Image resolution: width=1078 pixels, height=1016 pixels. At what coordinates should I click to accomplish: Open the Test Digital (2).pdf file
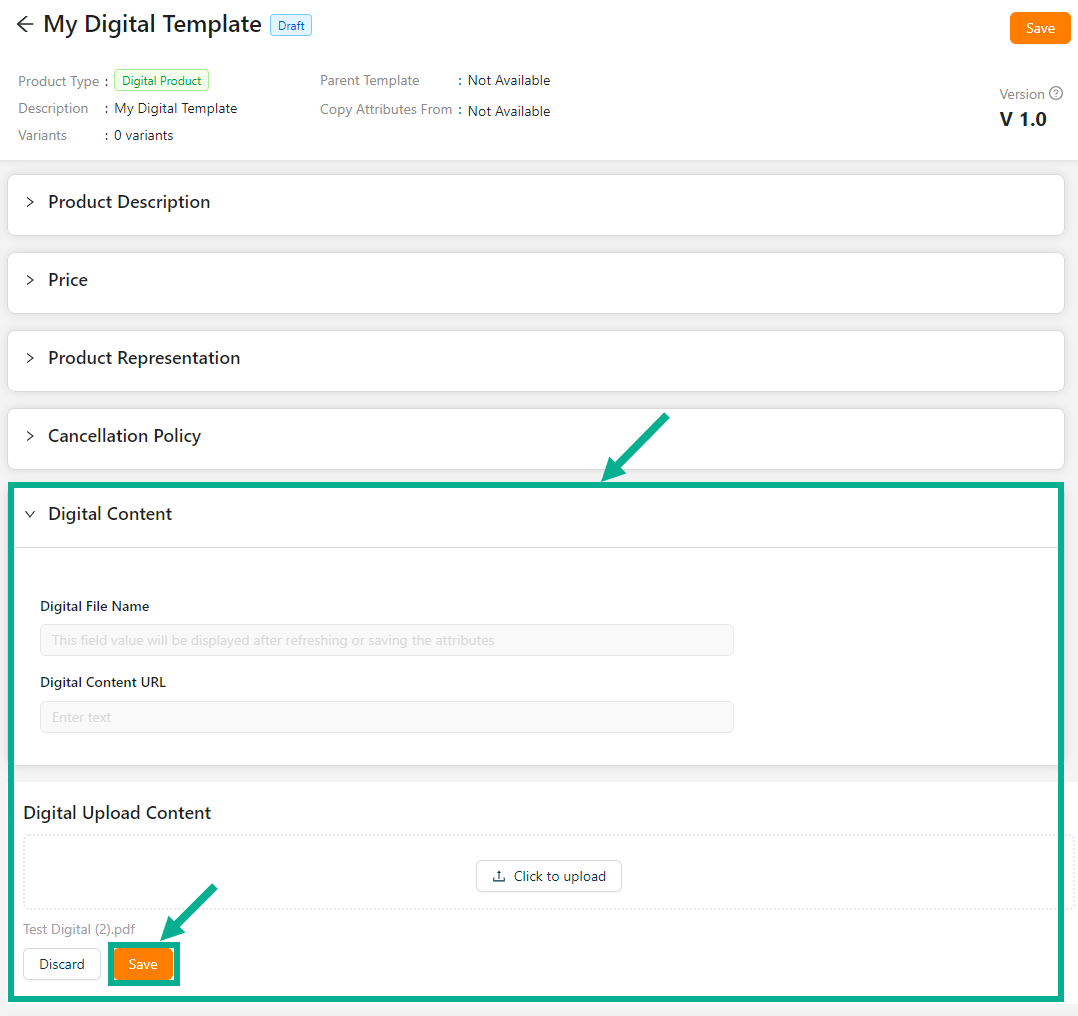tap(79, 929)
